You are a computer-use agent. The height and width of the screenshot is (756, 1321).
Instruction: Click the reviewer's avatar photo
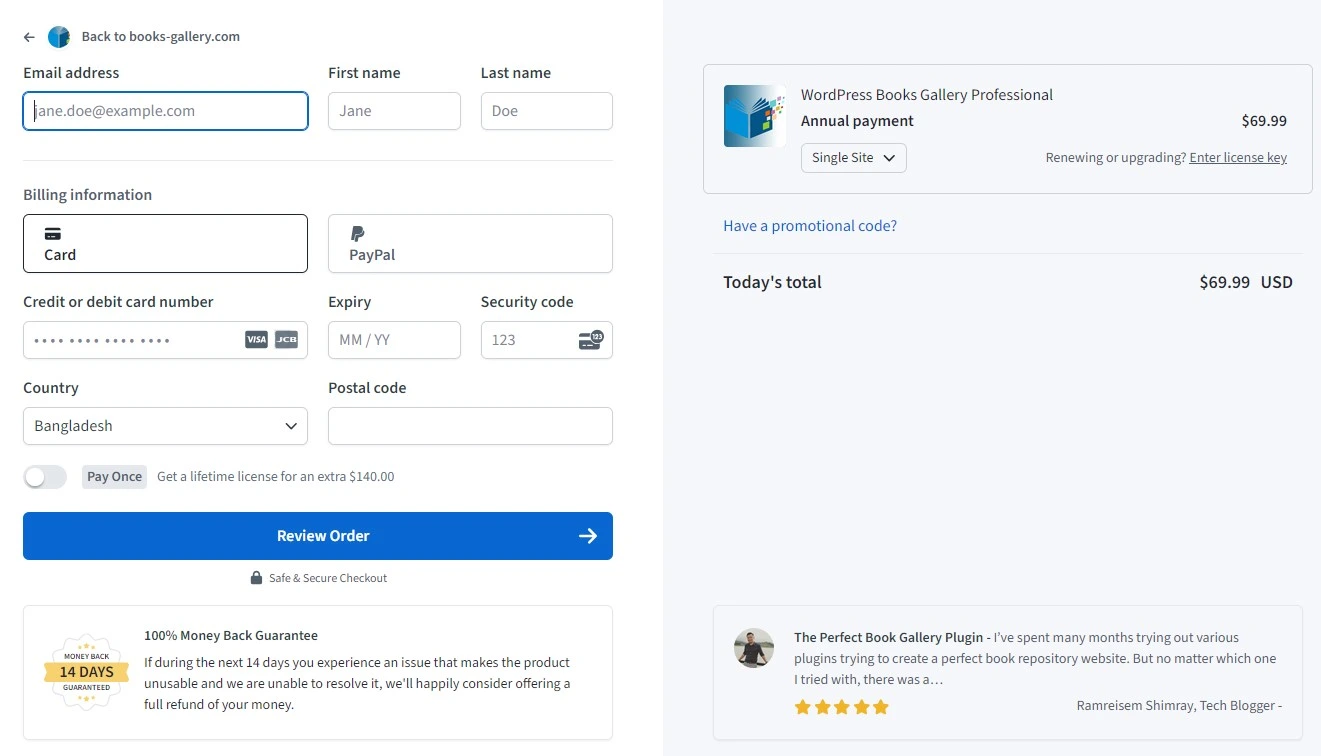[x=754, y=648]
